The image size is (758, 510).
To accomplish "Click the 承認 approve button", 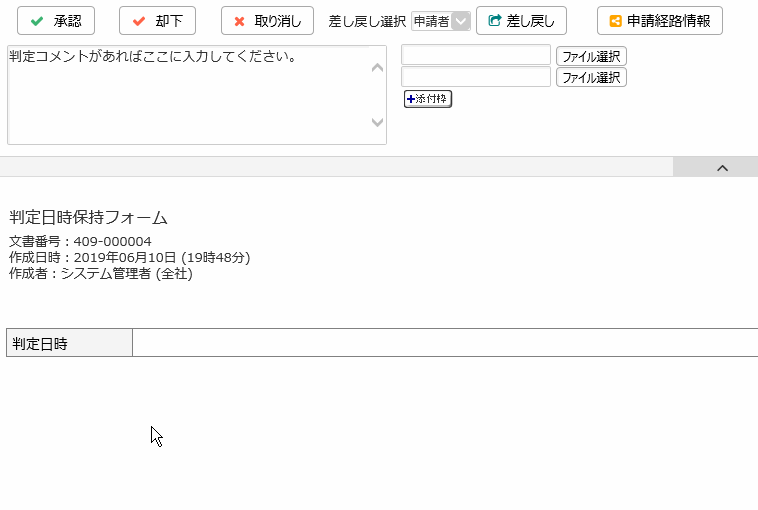I will pyautogui.click(x=56, y=21).
